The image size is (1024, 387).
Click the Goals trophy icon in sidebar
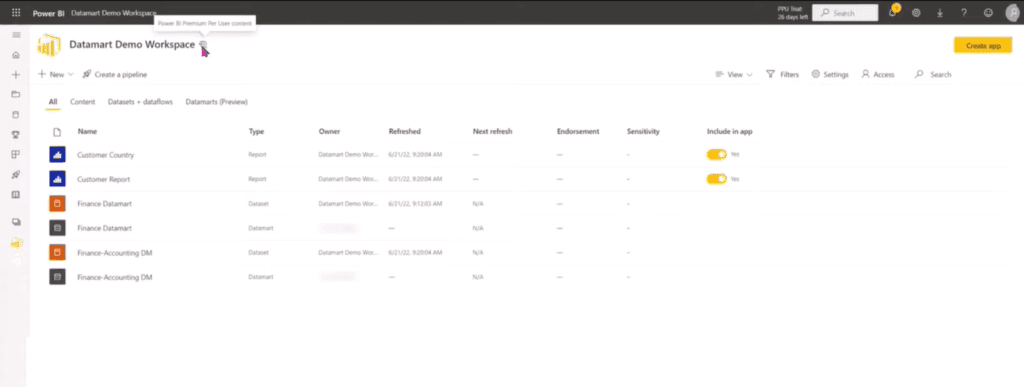(16, 134)
